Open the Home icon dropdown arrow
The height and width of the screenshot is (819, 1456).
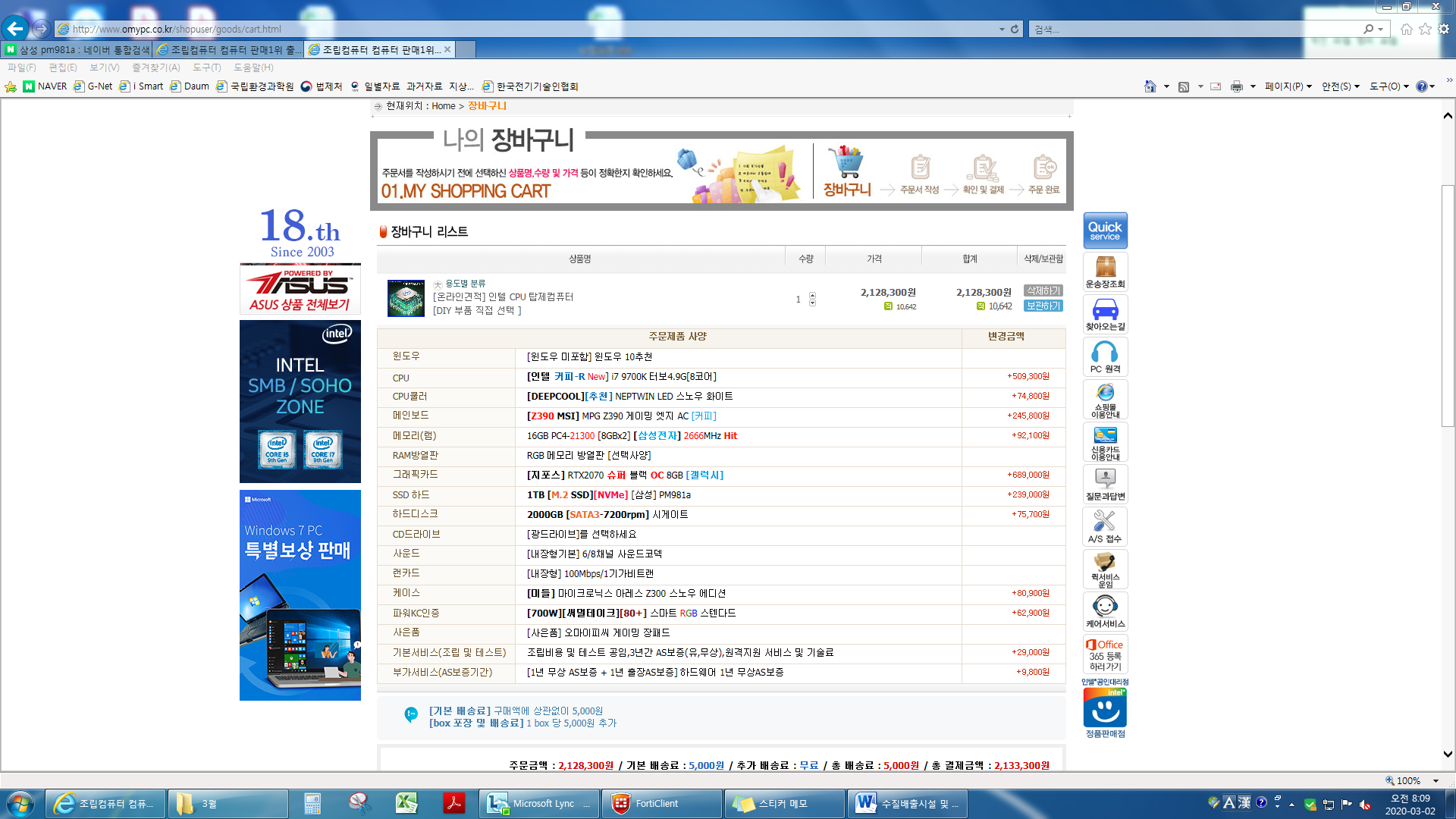[x=1166, y=86]
